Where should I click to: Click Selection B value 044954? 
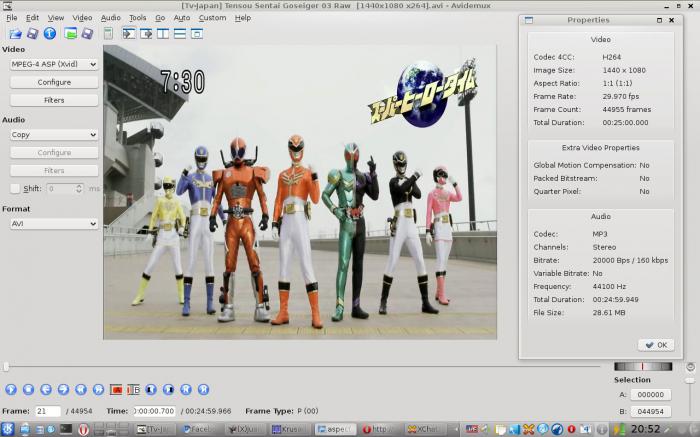point(650,412)
